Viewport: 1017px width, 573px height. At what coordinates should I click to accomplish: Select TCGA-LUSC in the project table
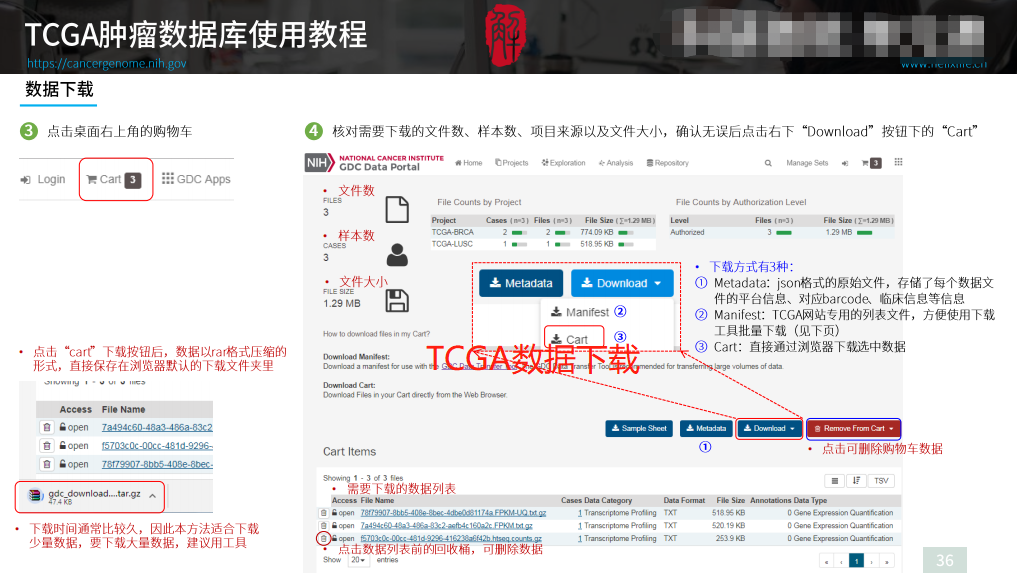pos(452,244)
